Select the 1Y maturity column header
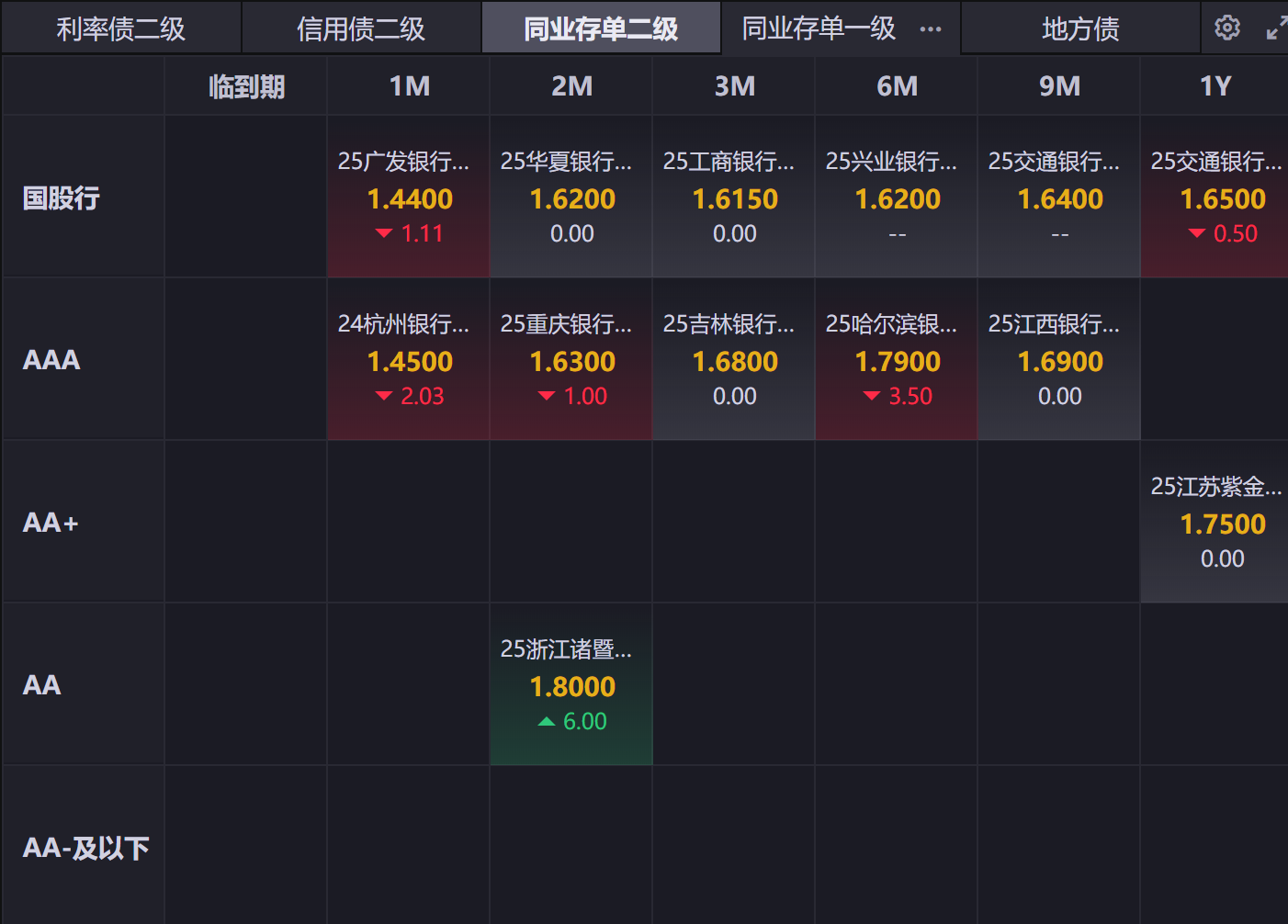Screen dimensions: 1288x924 (1215, 87)
